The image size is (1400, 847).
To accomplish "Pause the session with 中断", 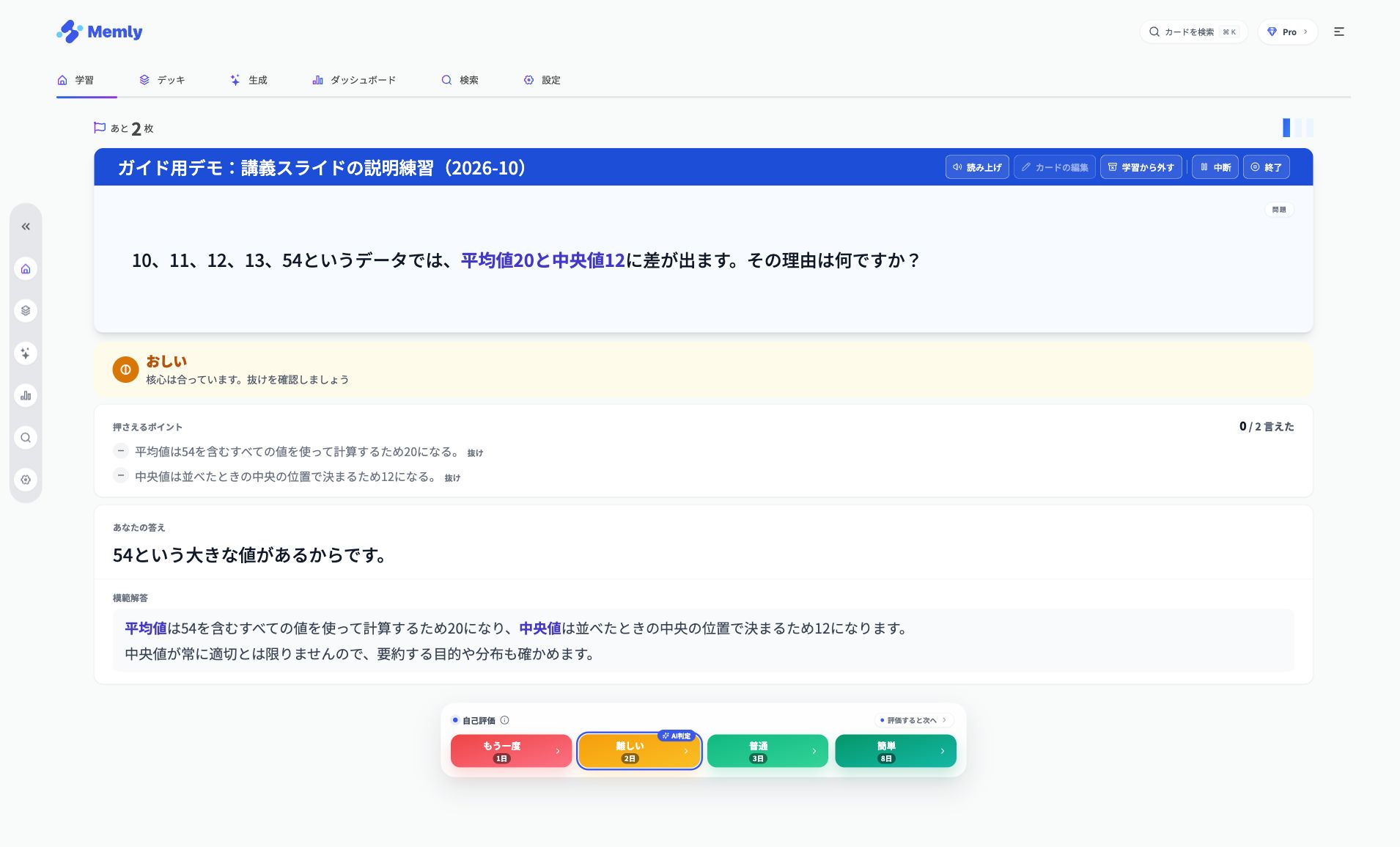I will [x=1215, y=167].
